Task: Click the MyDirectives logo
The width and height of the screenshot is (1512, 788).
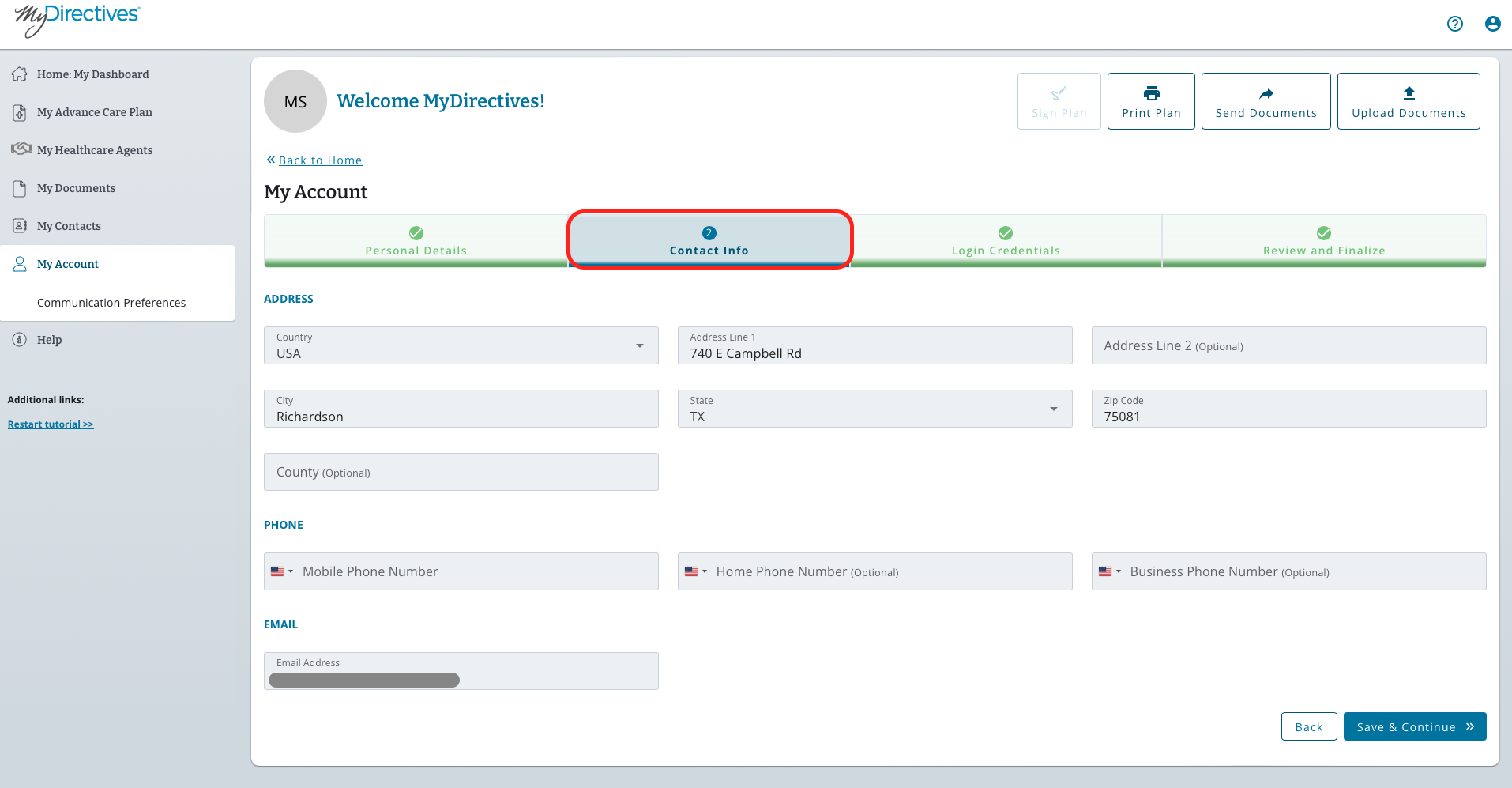Action: (77, 21)
